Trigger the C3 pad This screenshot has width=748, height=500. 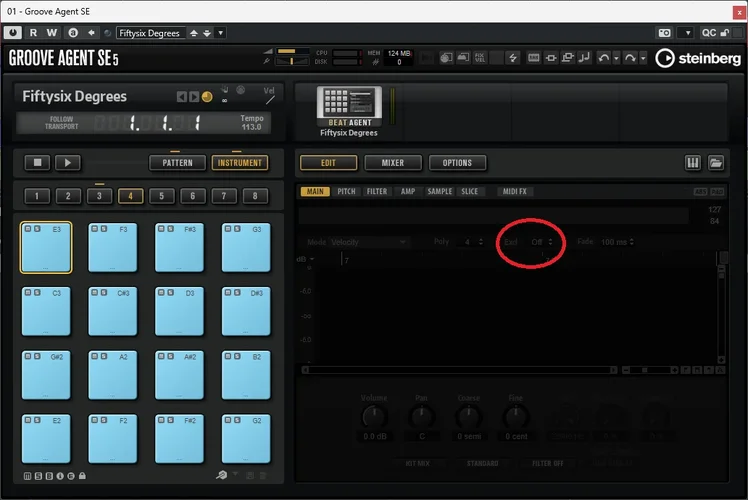46,311
